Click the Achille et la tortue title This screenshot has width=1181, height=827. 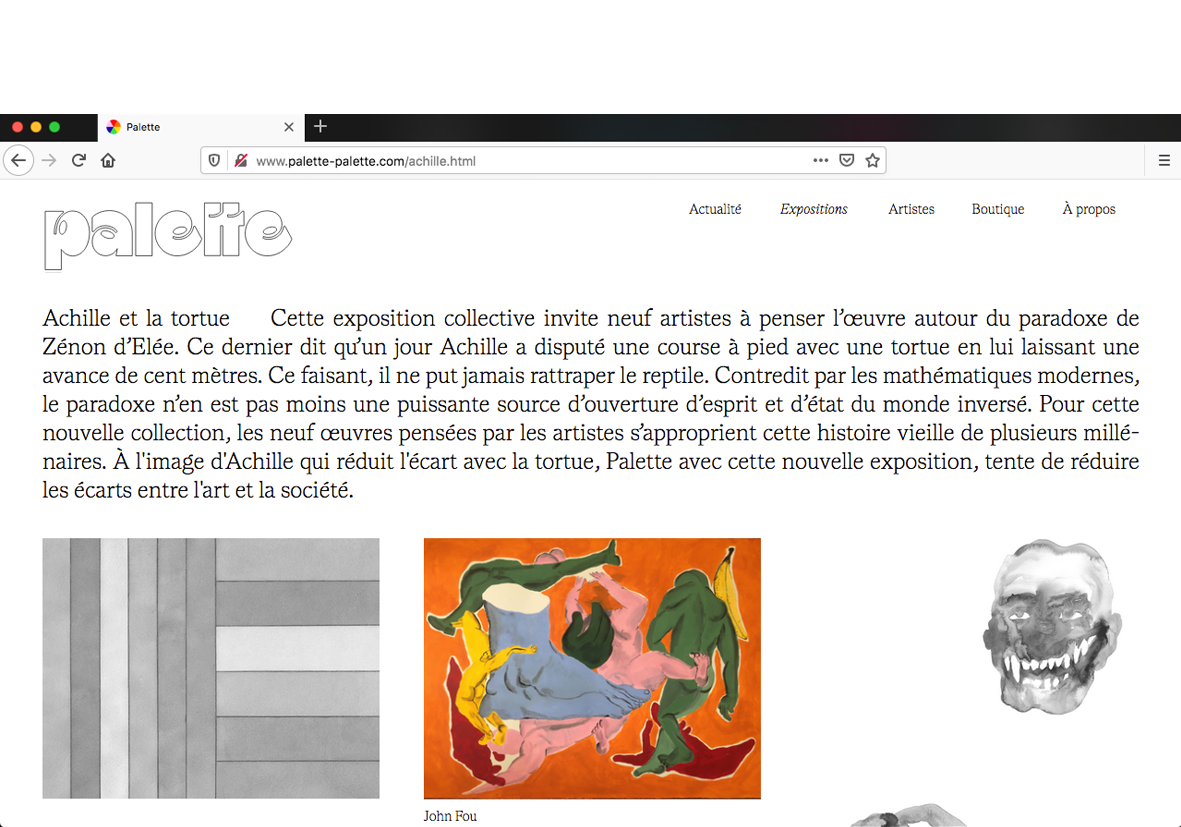pos(136,318)
